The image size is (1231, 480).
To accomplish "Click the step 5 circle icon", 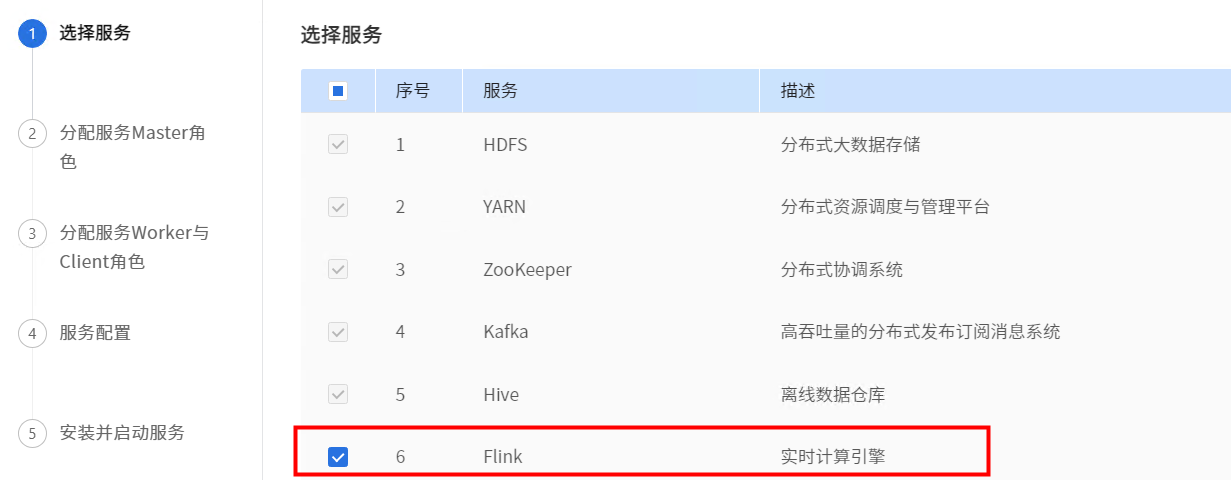I will (x=33, y=433).
